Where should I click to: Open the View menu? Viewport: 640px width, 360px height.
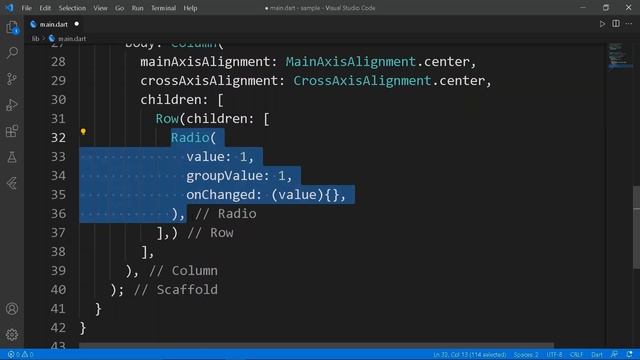coord(100,8)
